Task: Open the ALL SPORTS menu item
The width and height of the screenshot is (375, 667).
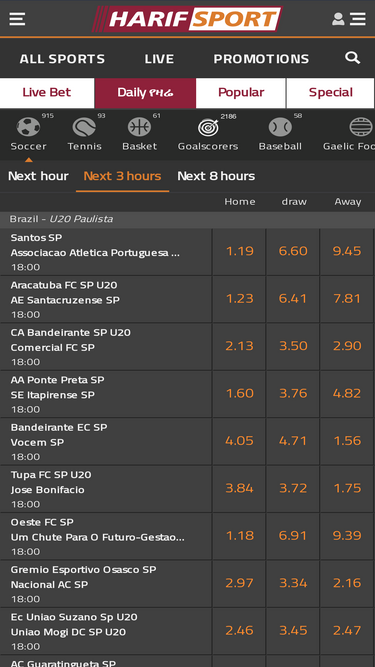Action: pyautogui.click(x=62, y=58)
